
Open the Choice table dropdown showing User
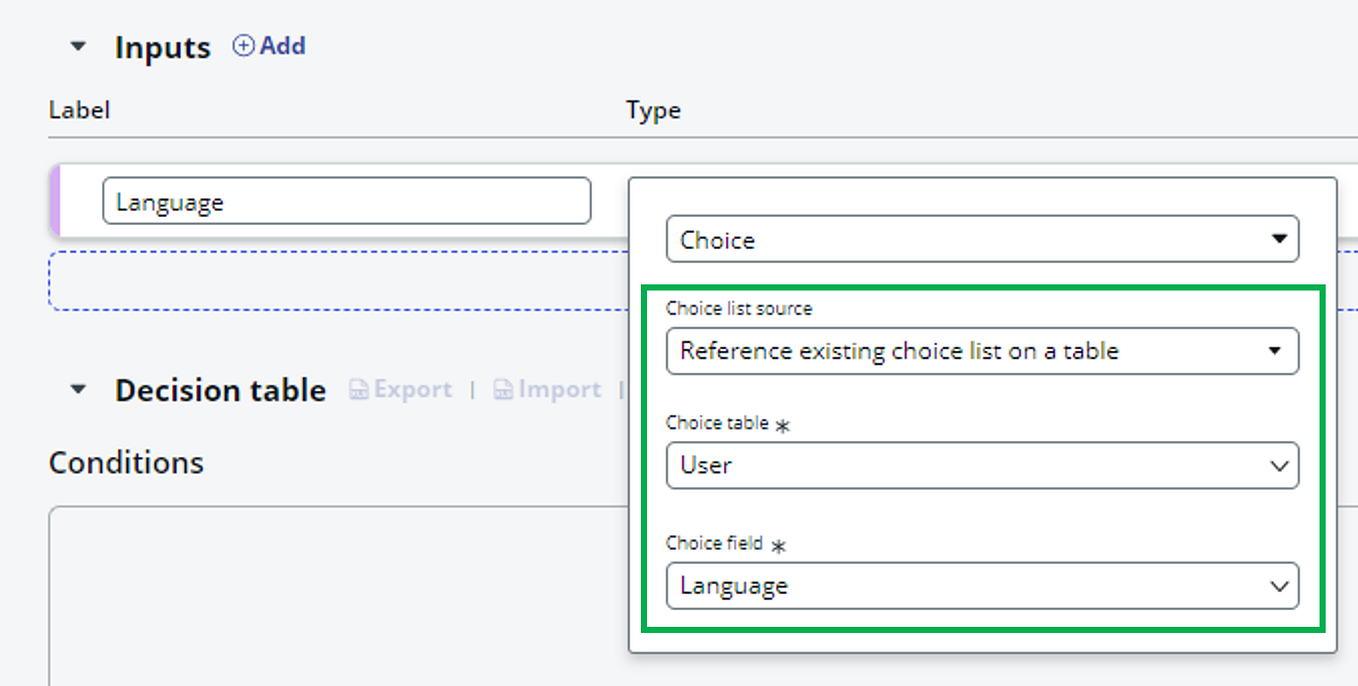pyautogui.click(x=982, y=466)
